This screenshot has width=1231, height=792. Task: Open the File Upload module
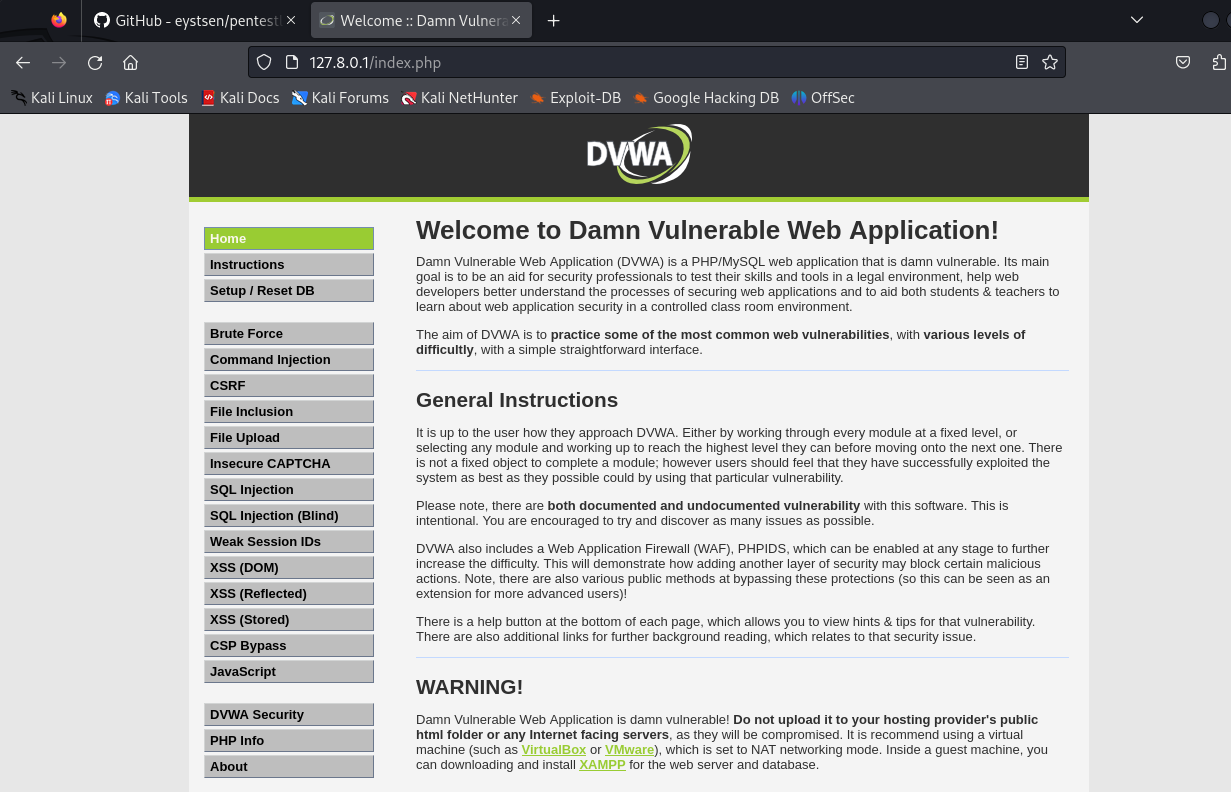[289, 438]
